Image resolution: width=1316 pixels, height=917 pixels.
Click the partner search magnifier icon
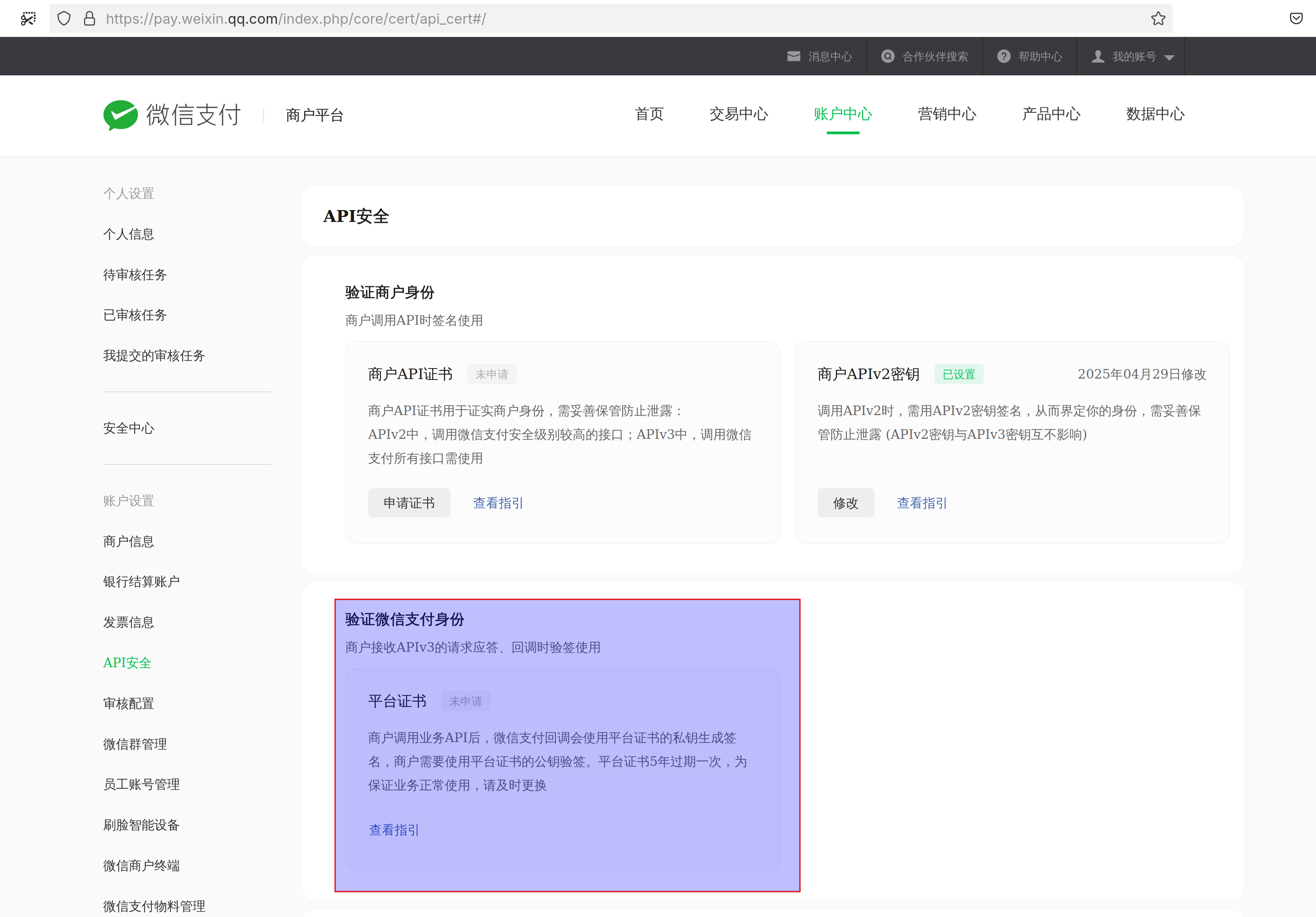point(887,56)
